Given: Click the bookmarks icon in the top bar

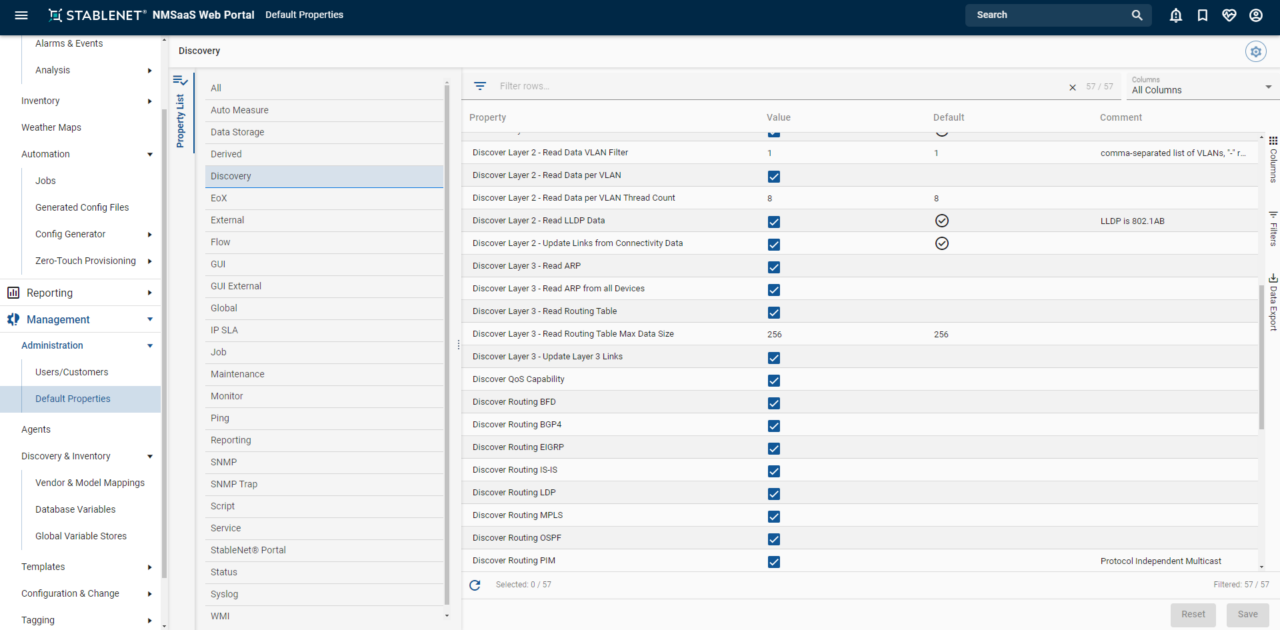Looking at the screenshot, I should tap(1202, 14).
